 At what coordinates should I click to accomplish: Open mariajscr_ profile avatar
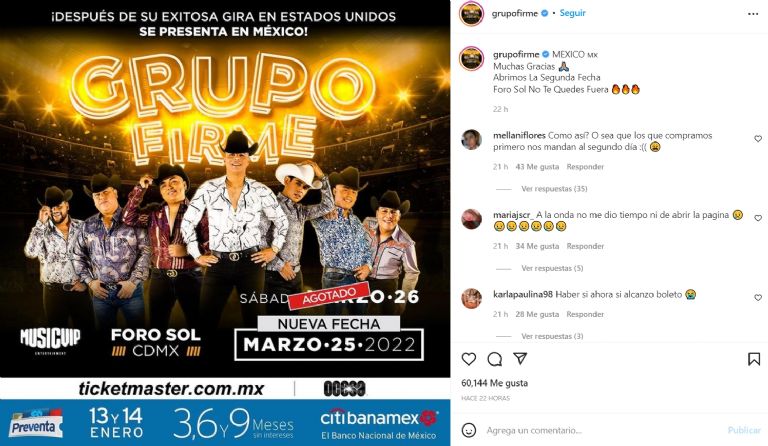point(471,219)
